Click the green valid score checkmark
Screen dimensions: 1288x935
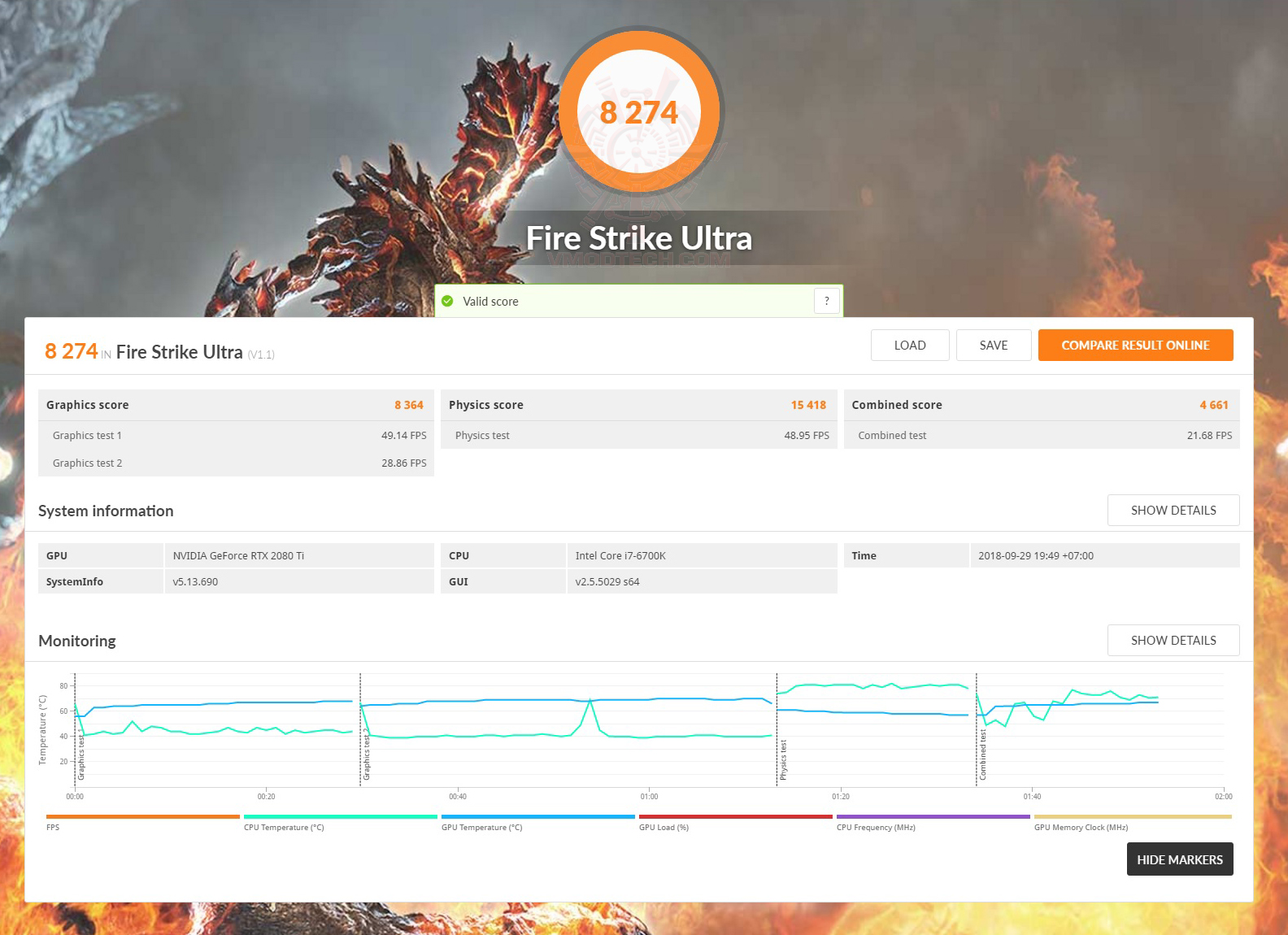(x=447, y=301)
